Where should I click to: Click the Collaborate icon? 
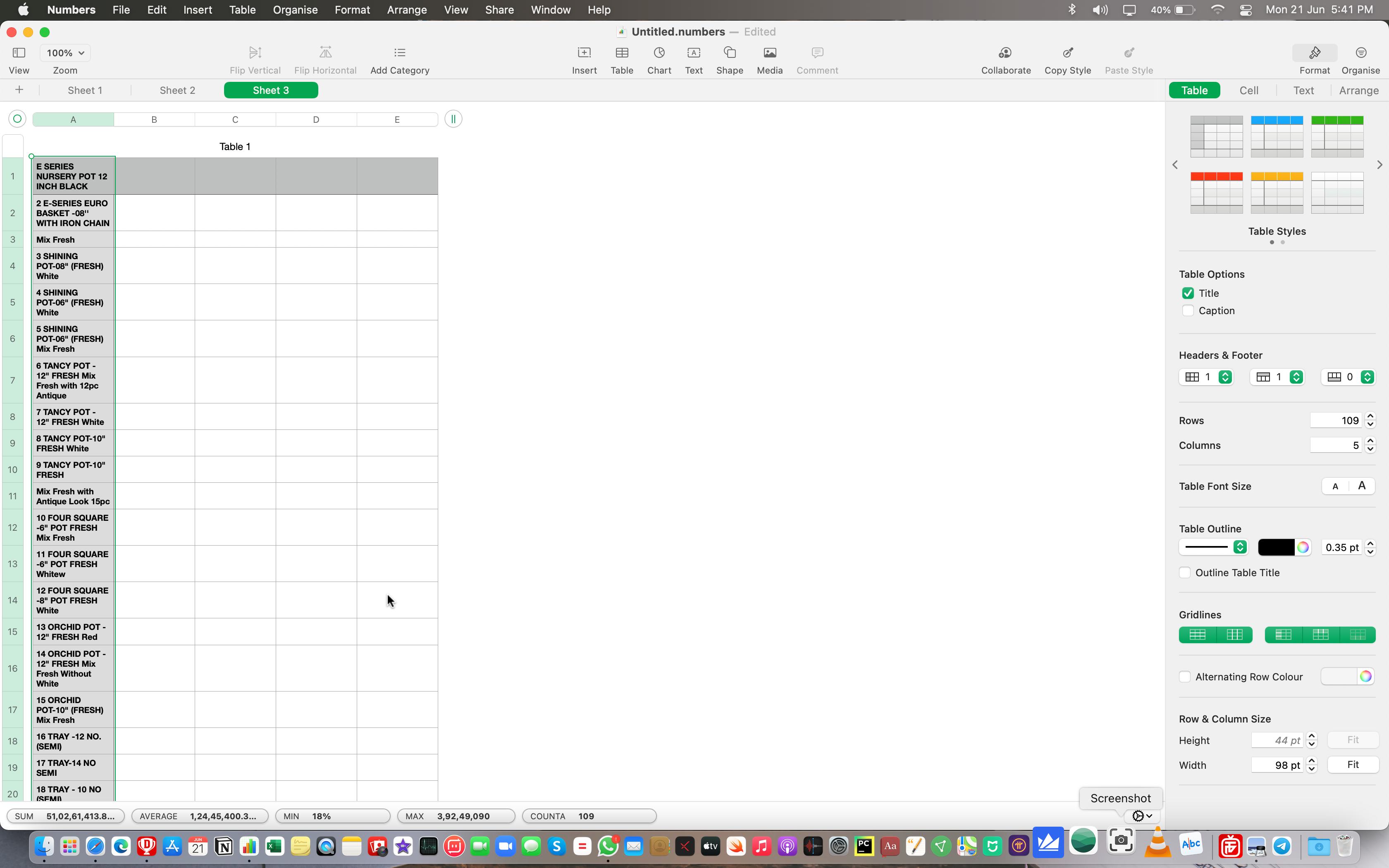click(1005, 53)
